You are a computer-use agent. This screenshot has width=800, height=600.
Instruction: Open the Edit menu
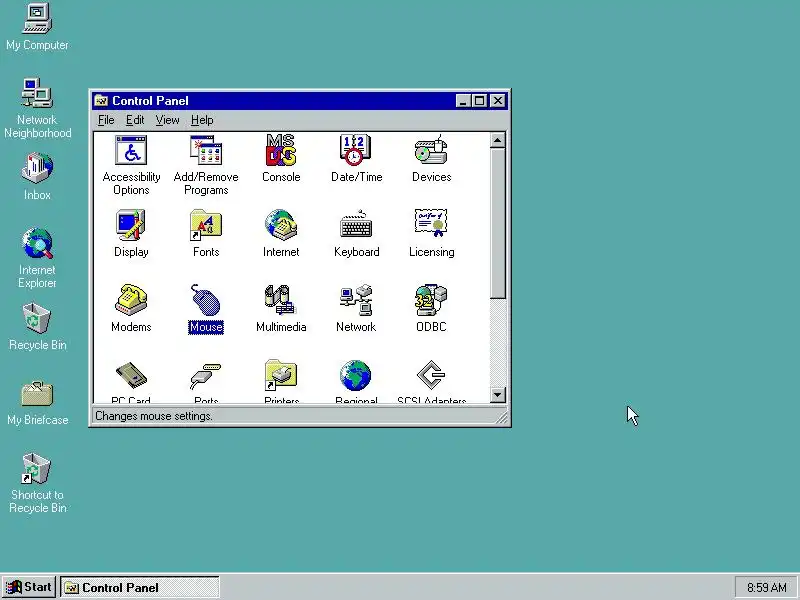click(x=135, y=120)
